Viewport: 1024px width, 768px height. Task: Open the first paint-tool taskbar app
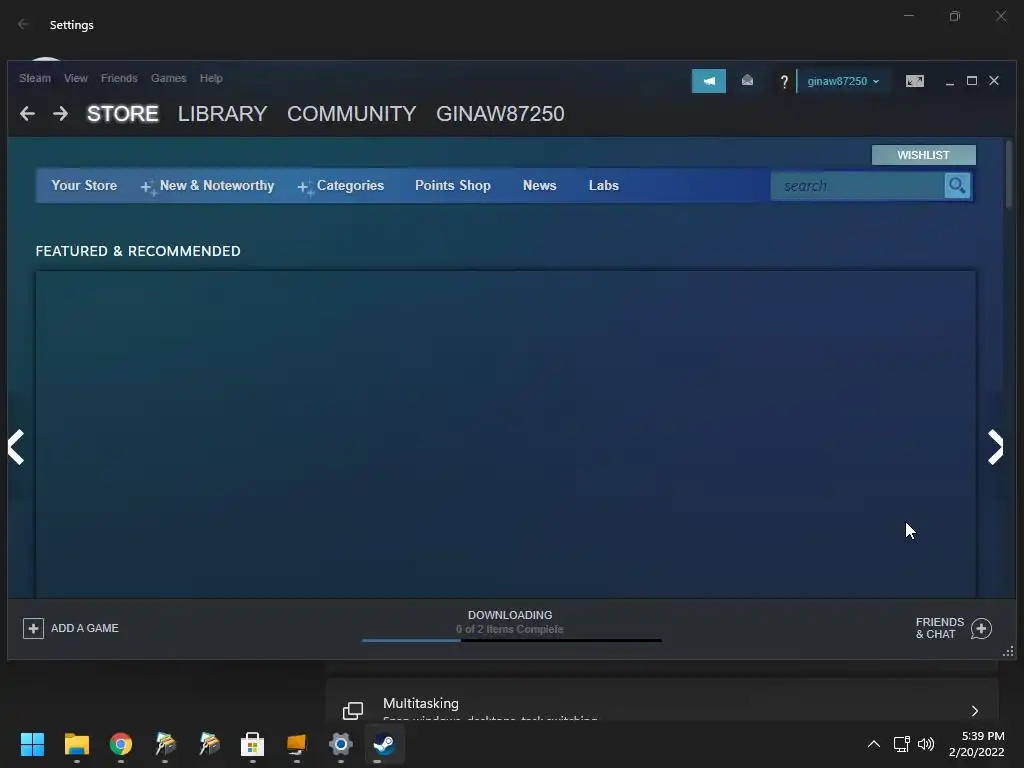coord(165,744)
